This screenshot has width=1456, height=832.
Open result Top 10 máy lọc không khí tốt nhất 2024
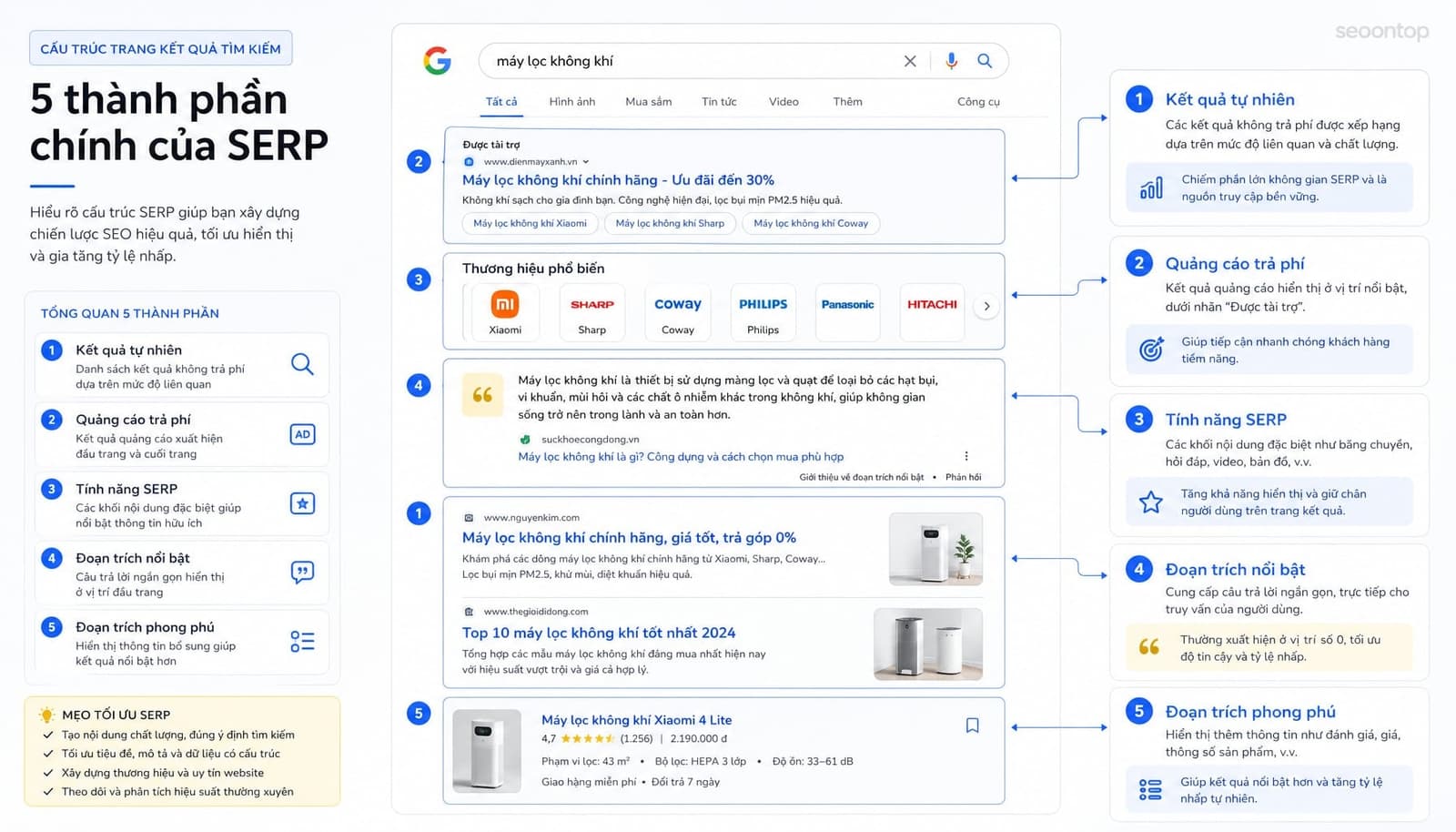599,633
